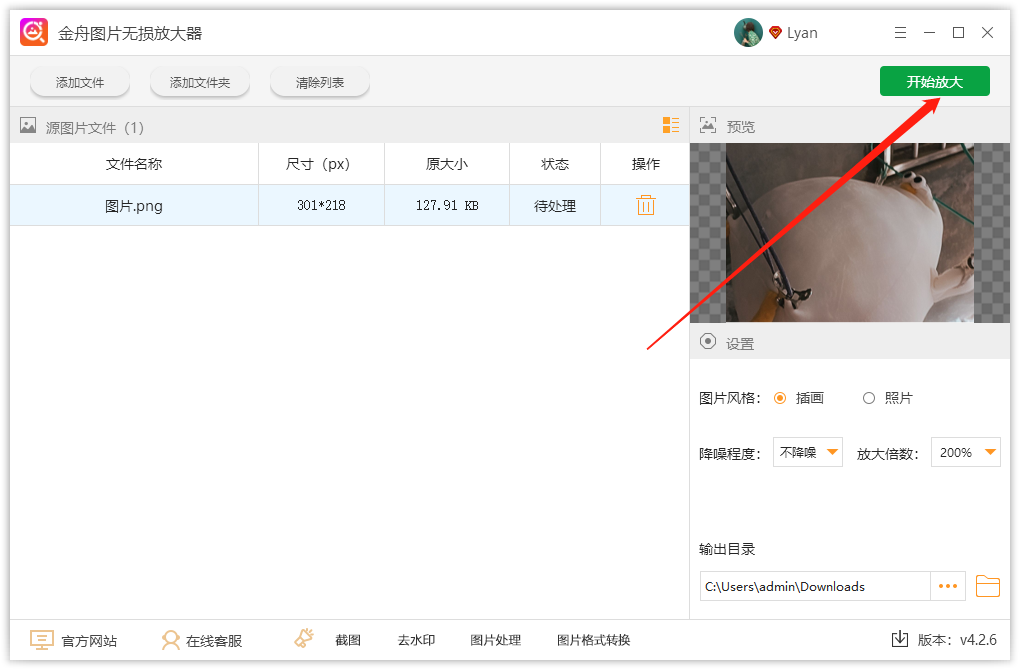Click the output path field C:\Users\admin\Downloads
1020x670 pixels.
point(815,586)
